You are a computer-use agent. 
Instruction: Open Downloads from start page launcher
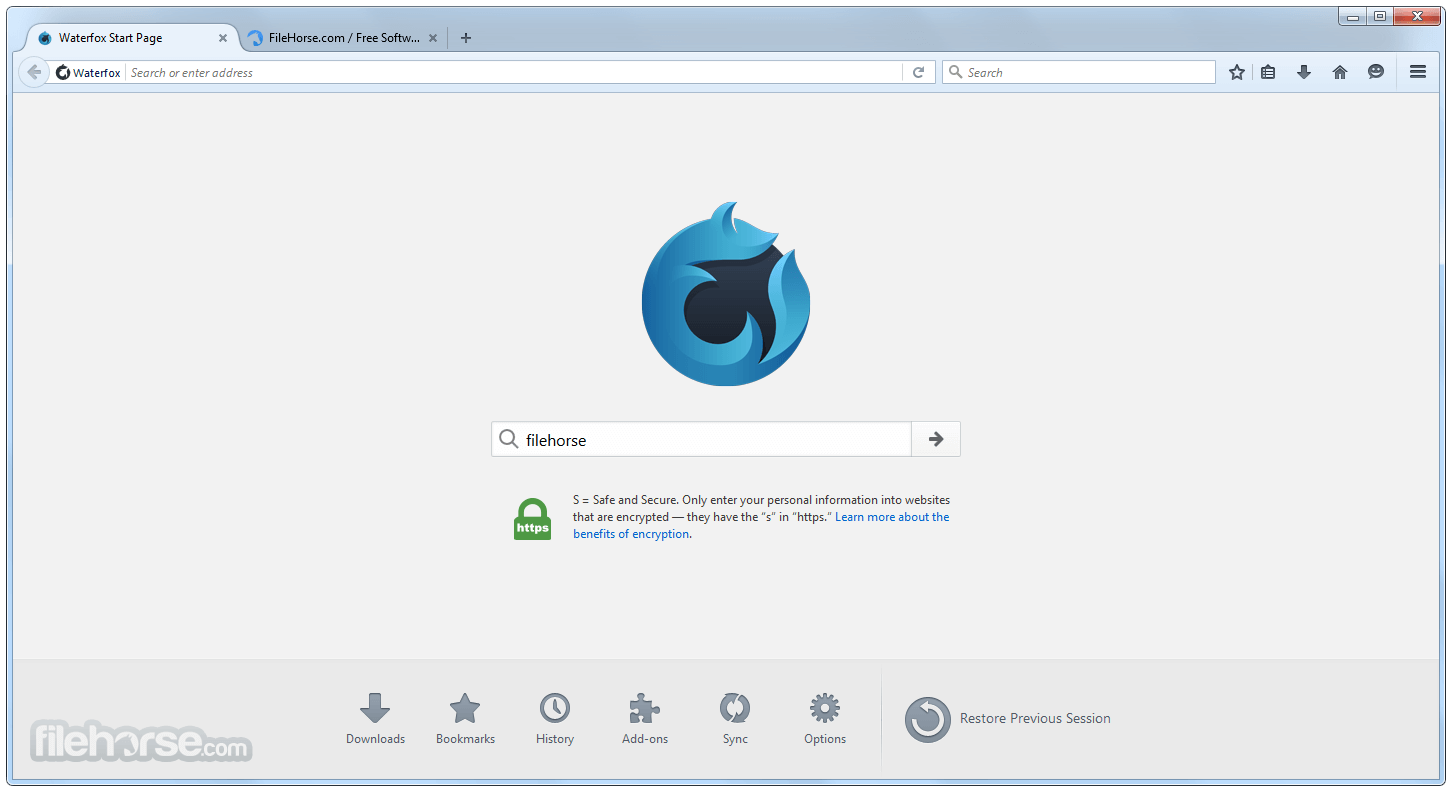[375, 719]
